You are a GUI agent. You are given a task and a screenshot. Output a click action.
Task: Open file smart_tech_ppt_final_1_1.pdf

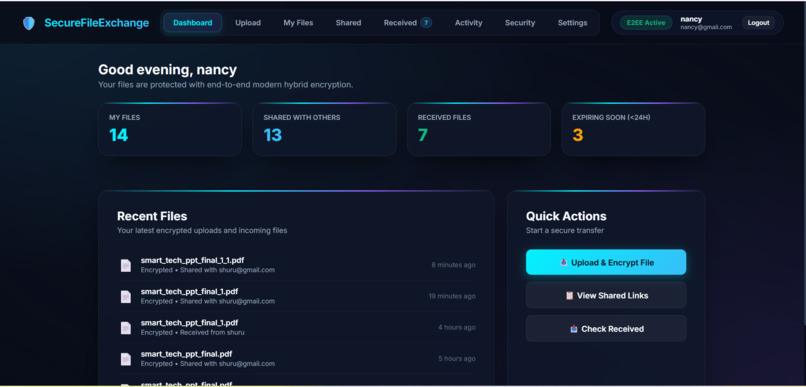296,265
